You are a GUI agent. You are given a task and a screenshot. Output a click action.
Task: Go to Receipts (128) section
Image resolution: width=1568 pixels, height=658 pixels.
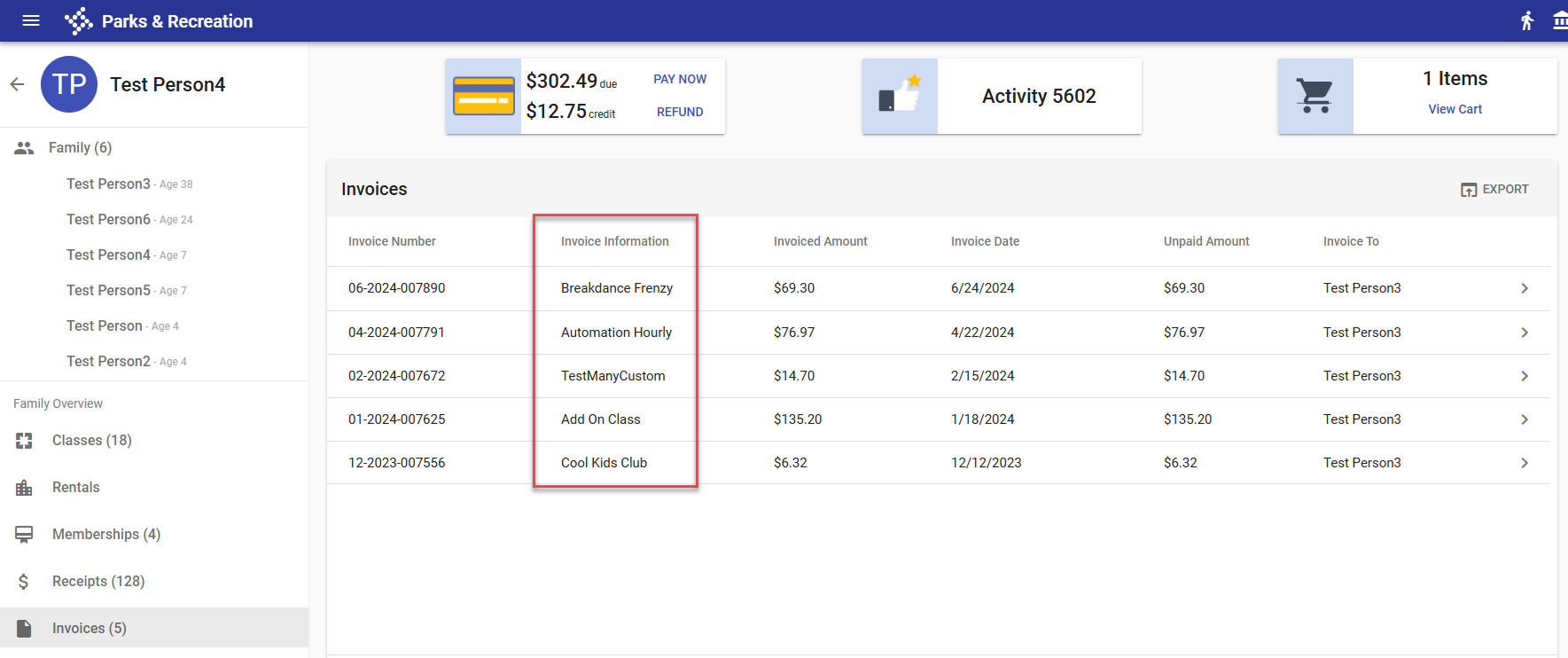98,581
